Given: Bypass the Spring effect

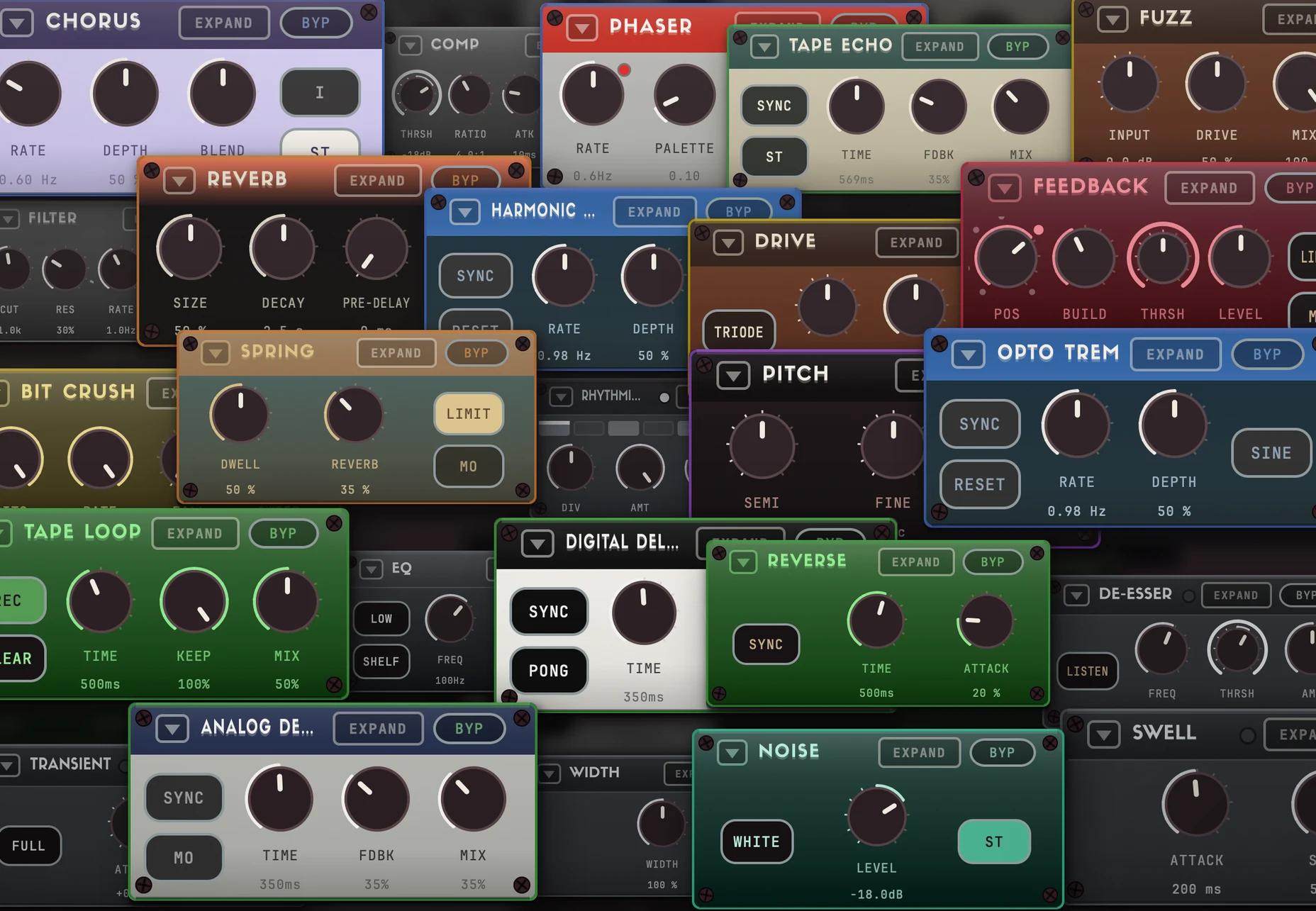Looking at the screenshot, I should tap(476, 353).
